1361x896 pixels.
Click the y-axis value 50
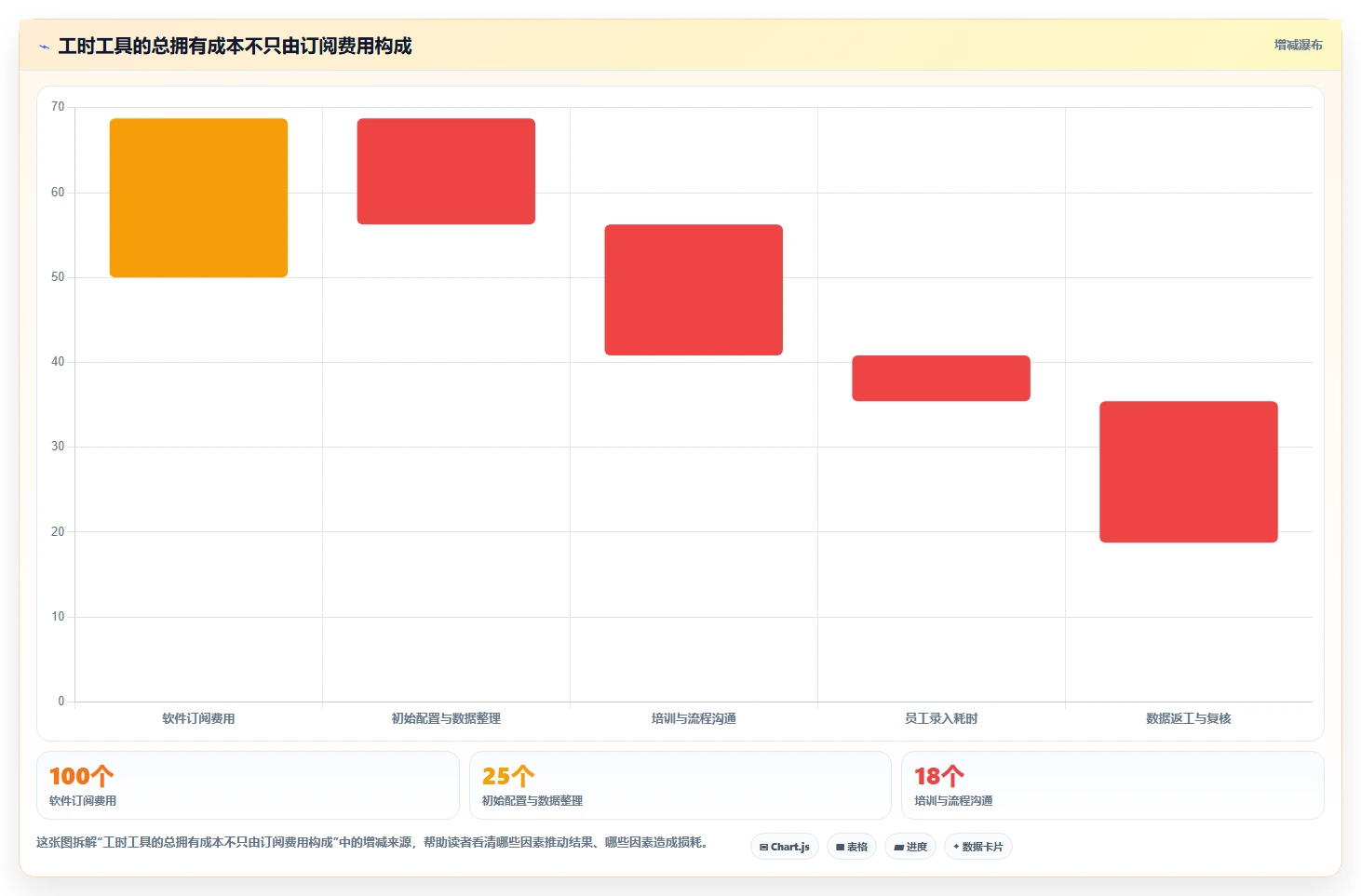(58, 277)
